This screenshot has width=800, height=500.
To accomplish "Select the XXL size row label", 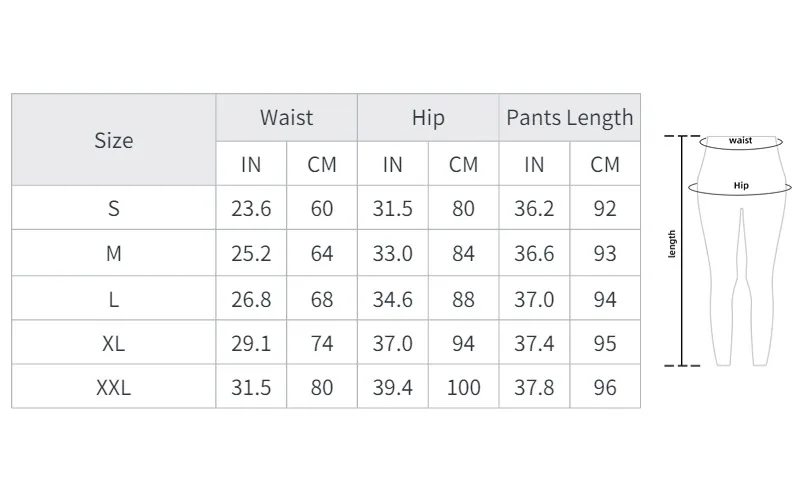I will [x=113, y=387].
